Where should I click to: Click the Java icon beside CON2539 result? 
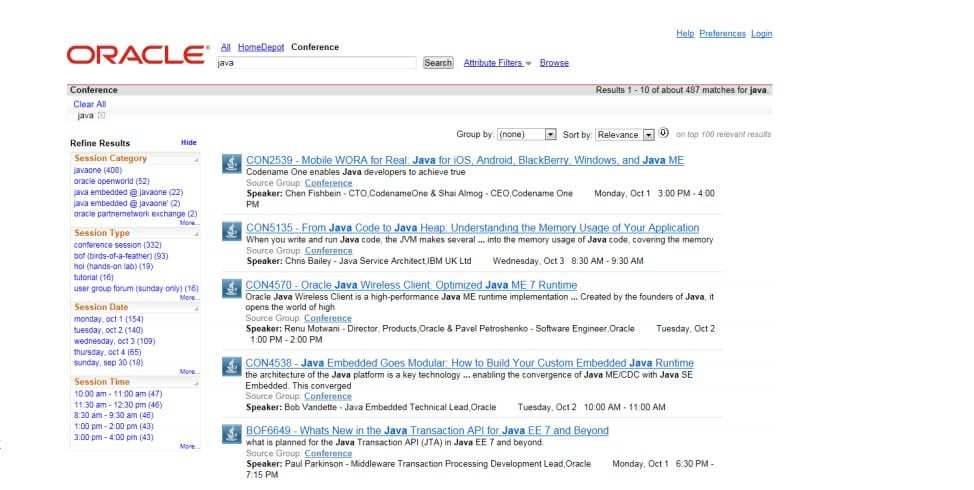pyautogui.click(x=231, y=164)
